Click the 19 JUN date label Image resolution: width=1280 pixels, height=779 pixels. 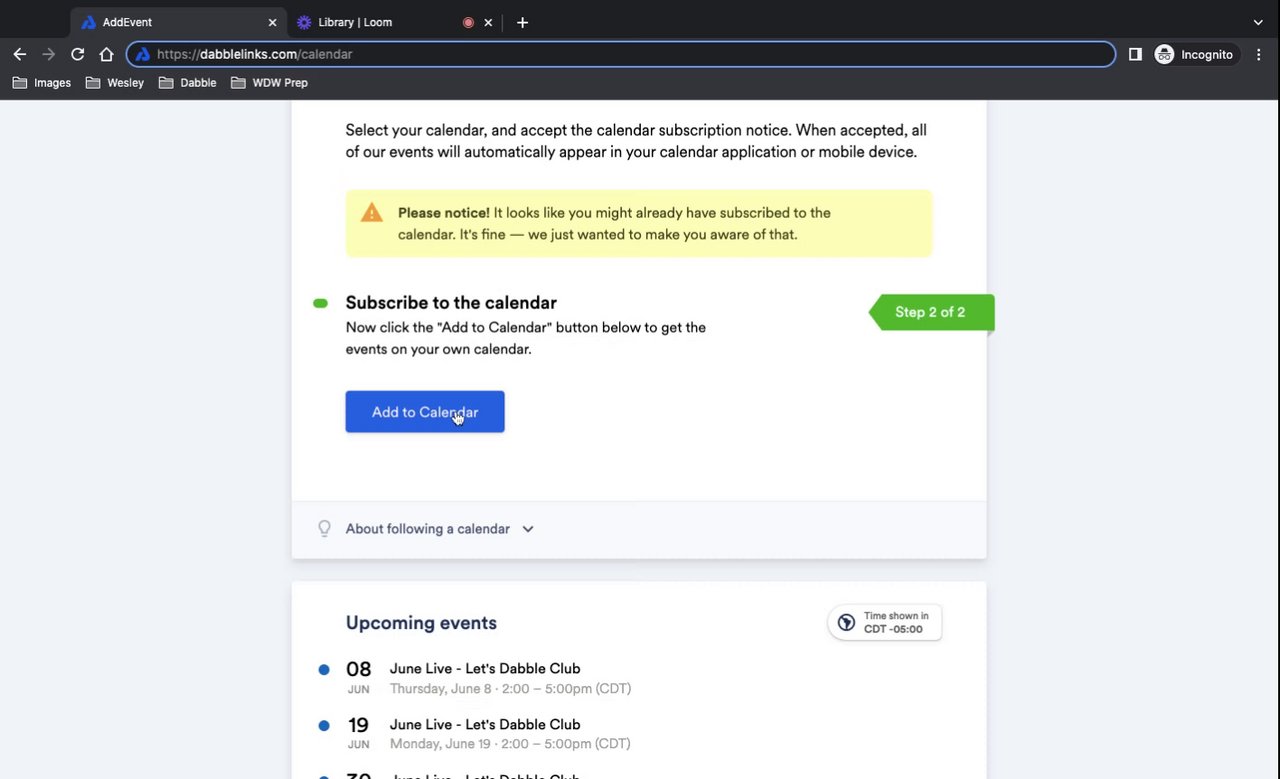[358, 733]
